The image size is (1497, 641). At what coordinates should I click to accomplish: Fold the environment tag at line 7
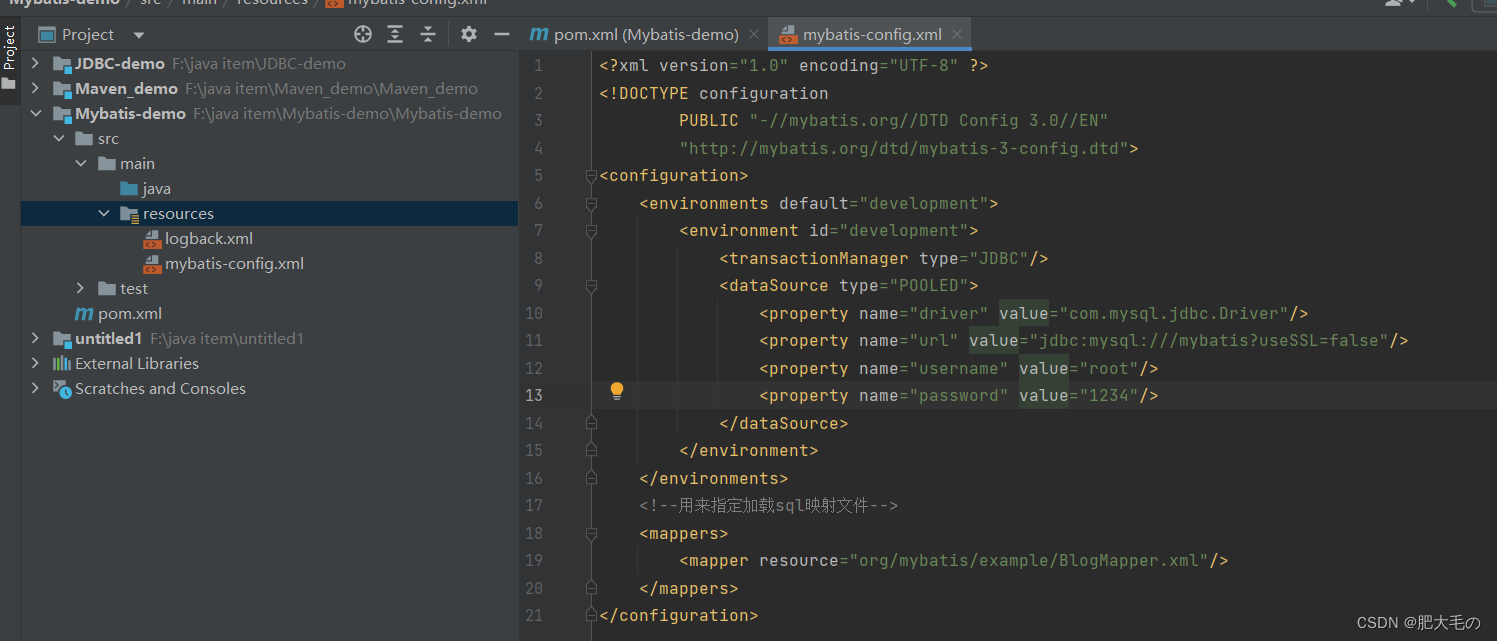pos(591,231)
